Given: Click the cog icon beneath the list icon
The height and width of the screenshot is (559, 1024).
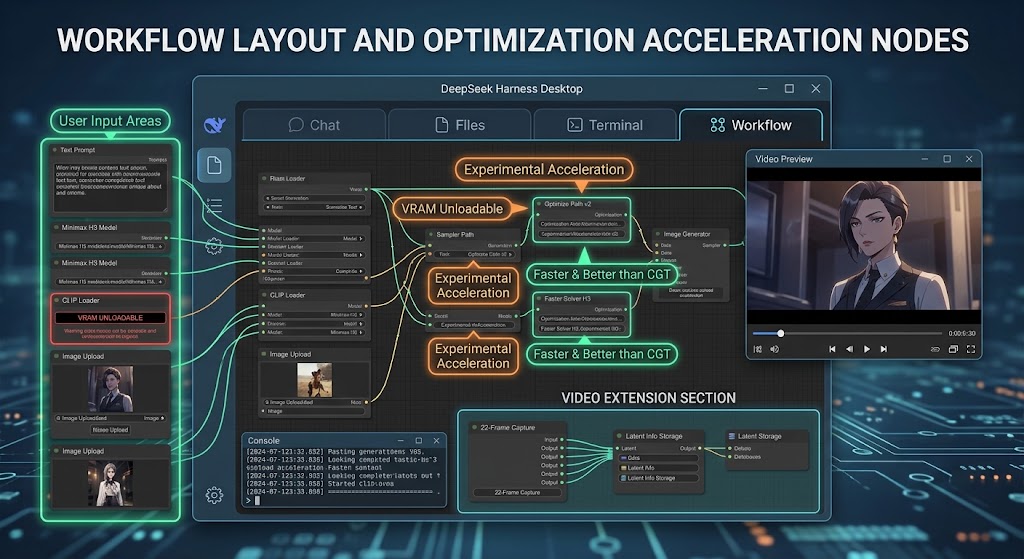Looking at the screenshot, I should (214, 246).
